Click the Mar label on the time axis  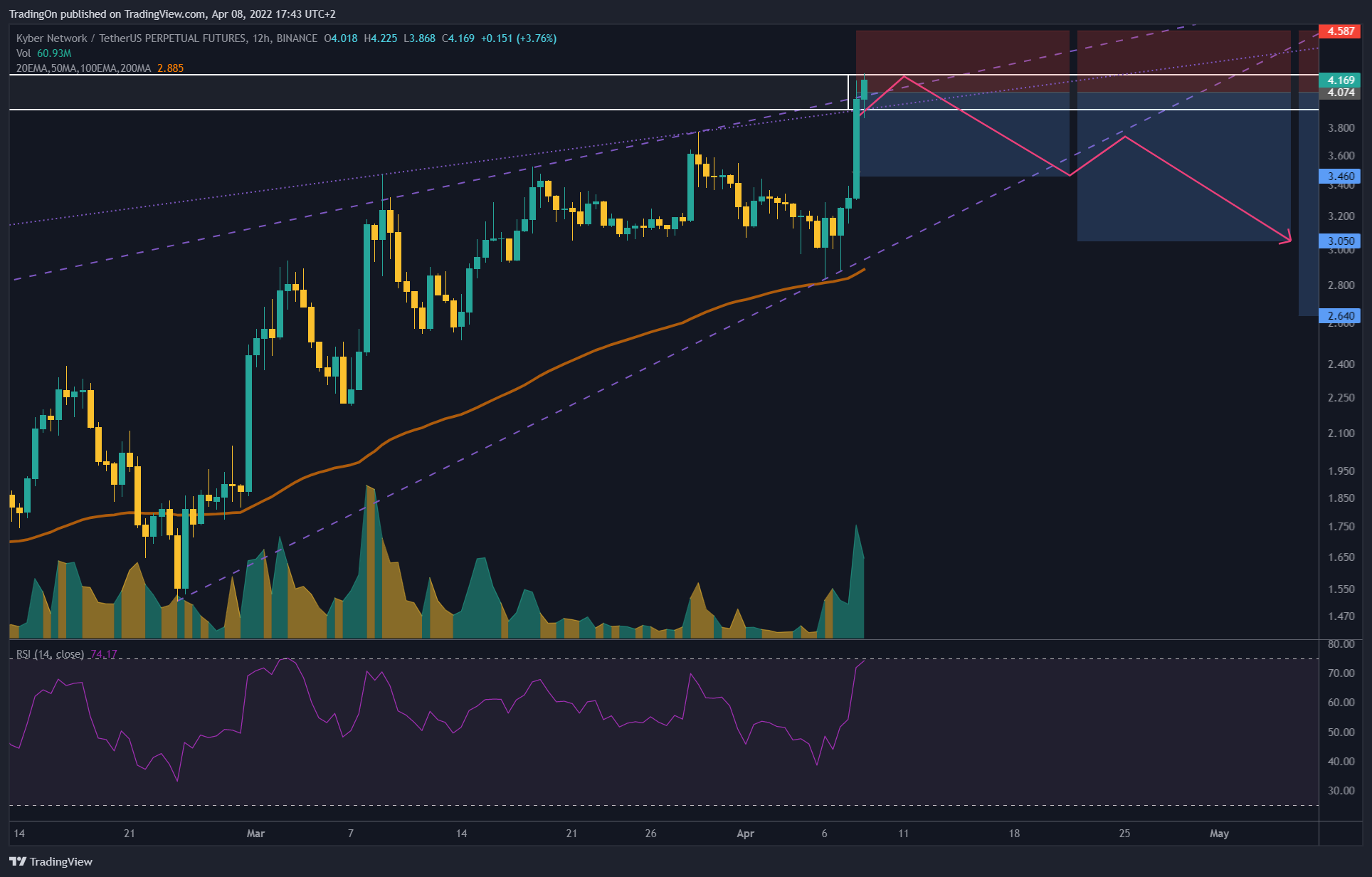click(255, 834)
